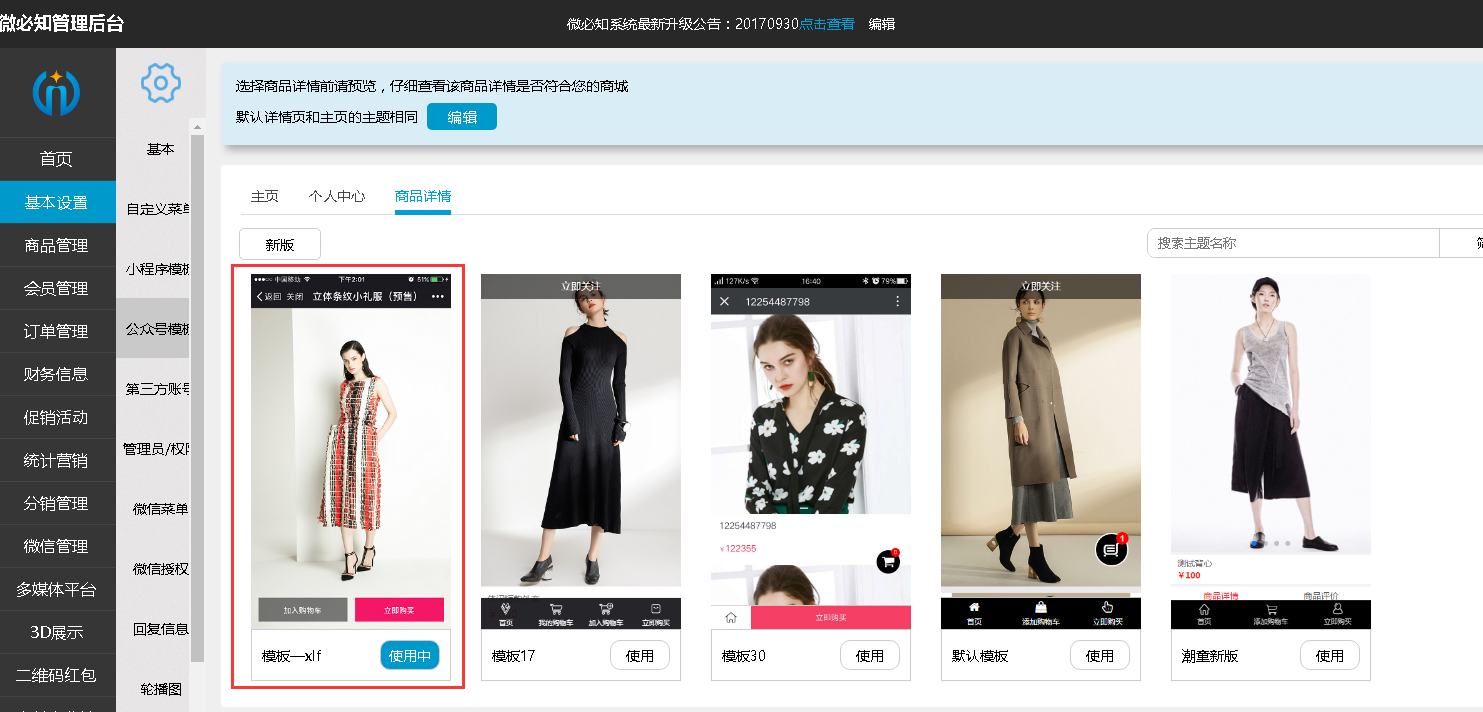Open the 点击查看 announcement link
The width and height of the screenshot is (1483, 712).
coord(827,24)
